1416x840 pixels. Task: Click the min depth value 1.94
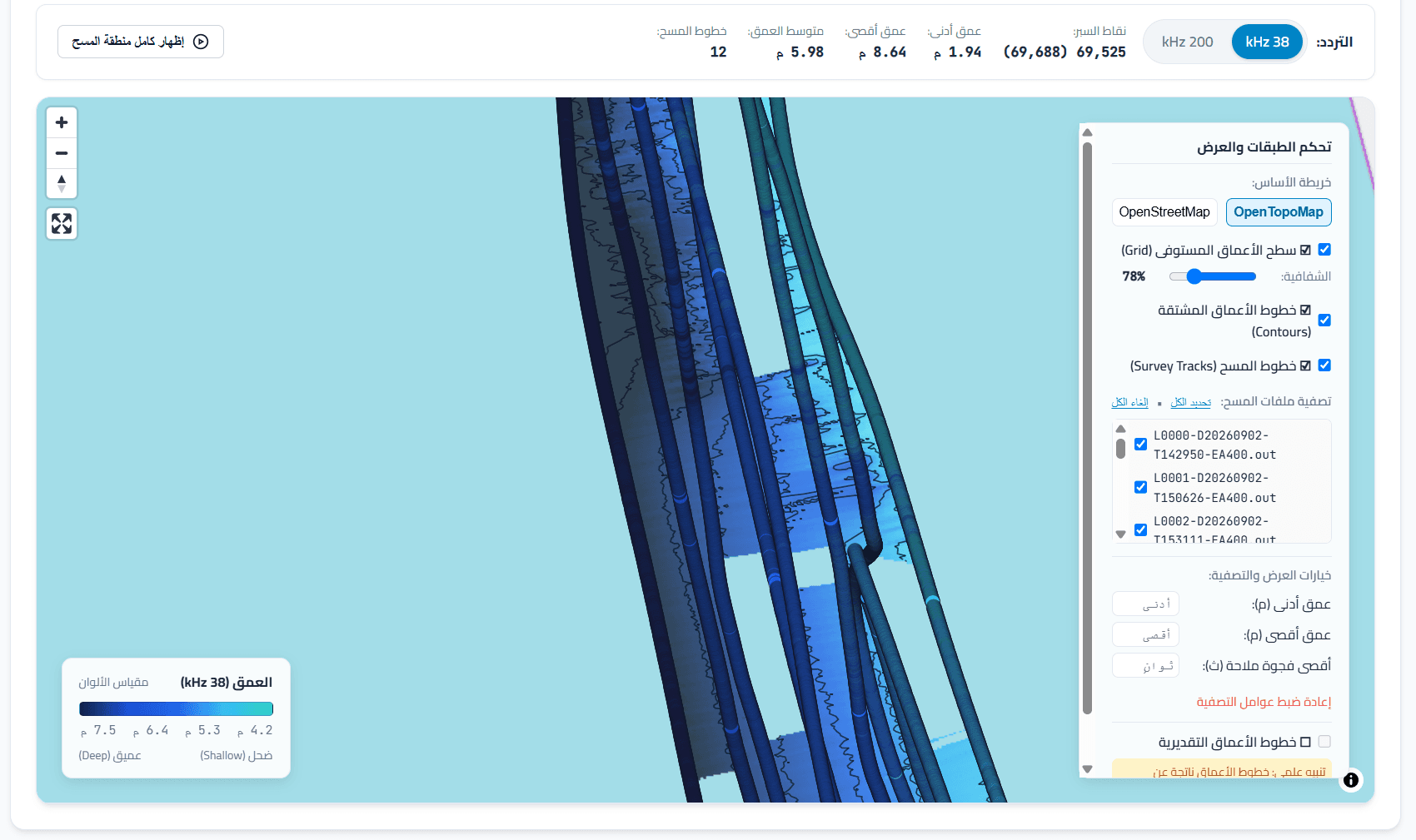coord(965,52)
